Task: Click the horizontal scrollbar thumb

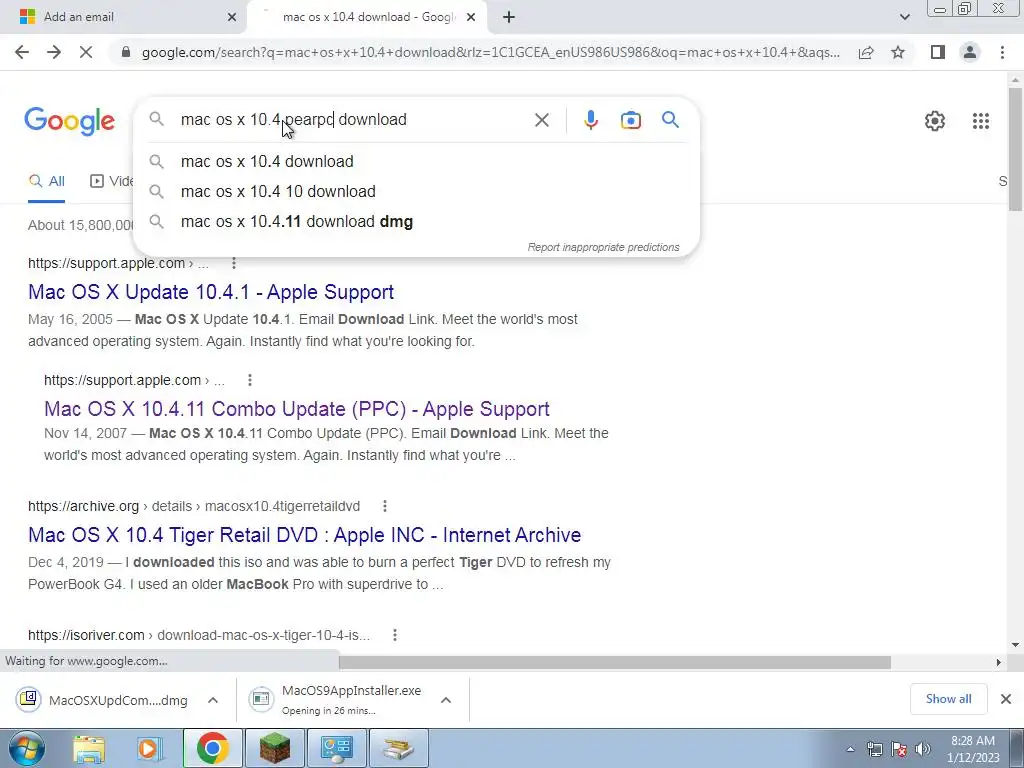Action: pyautogui.click(x=614, y=662)
